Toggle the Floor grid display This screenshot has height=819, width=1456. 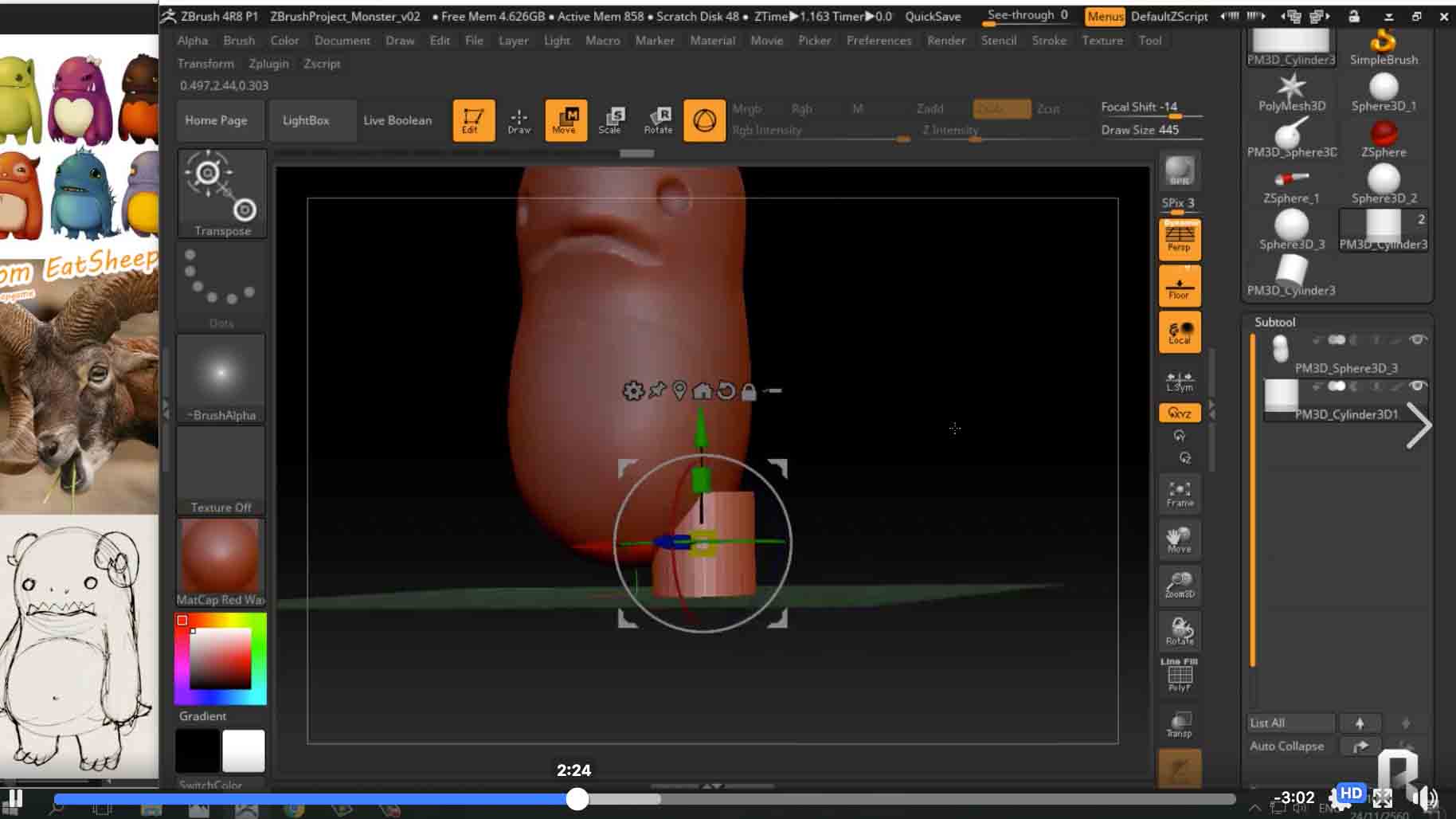pos(1180,286)
